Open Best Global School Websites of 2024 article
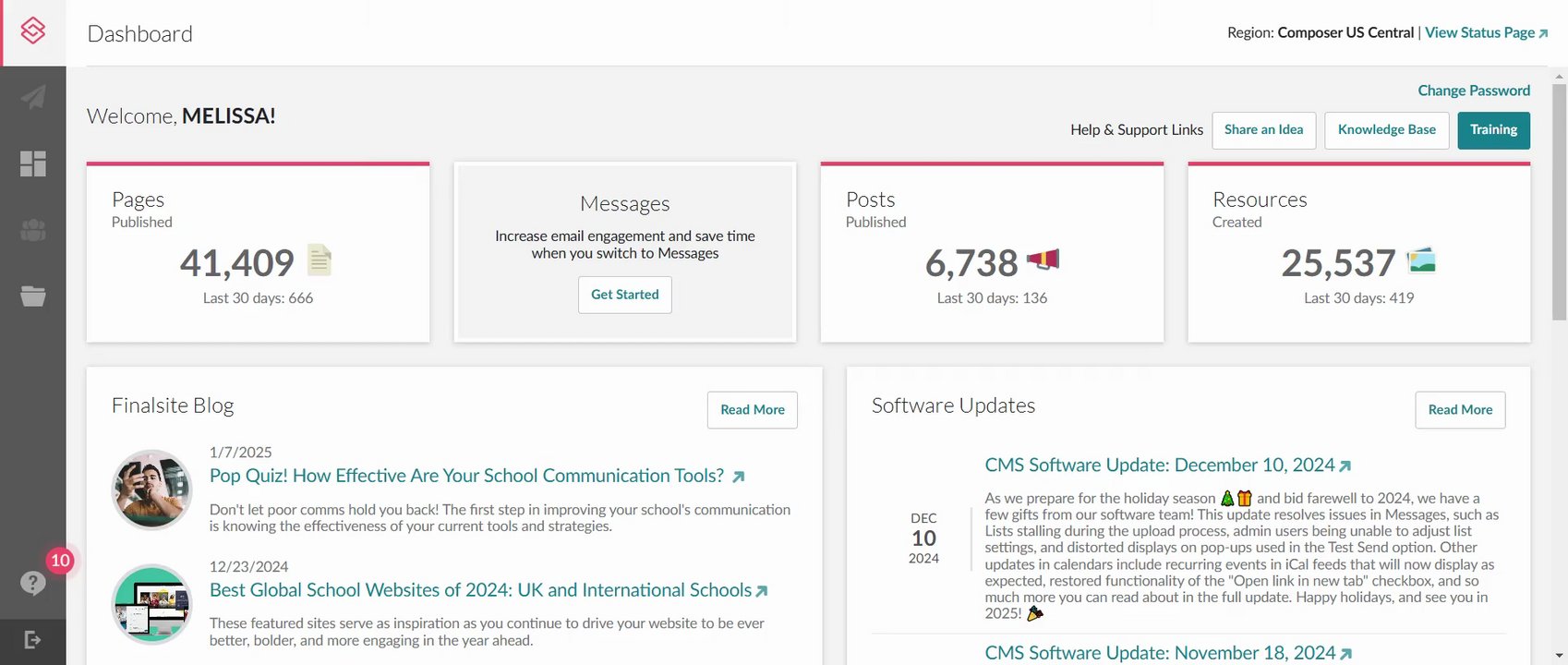 pyautogui.click(x=480, y=590)
